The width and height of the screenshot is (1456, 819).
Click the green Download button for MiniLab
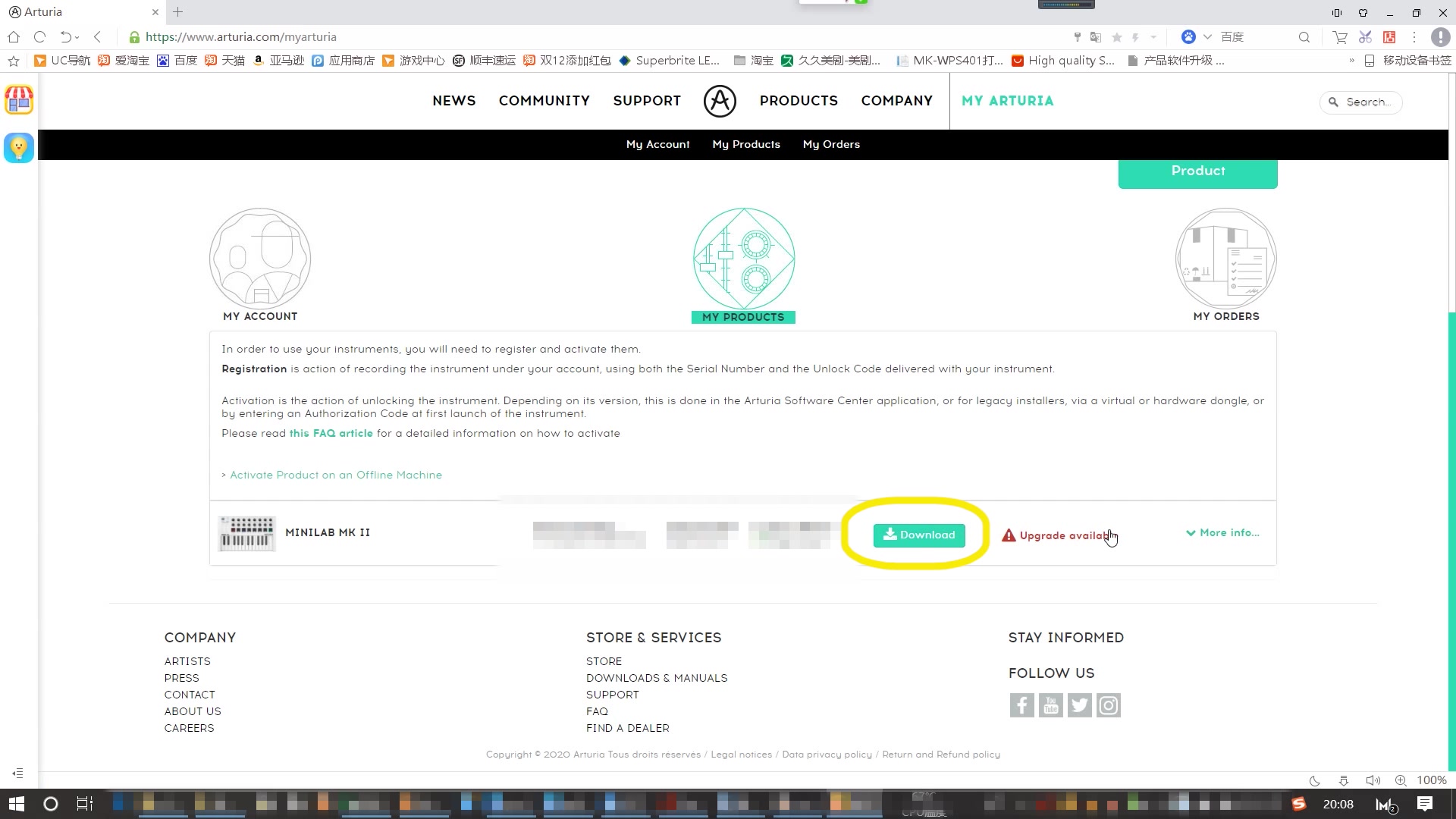919,535
